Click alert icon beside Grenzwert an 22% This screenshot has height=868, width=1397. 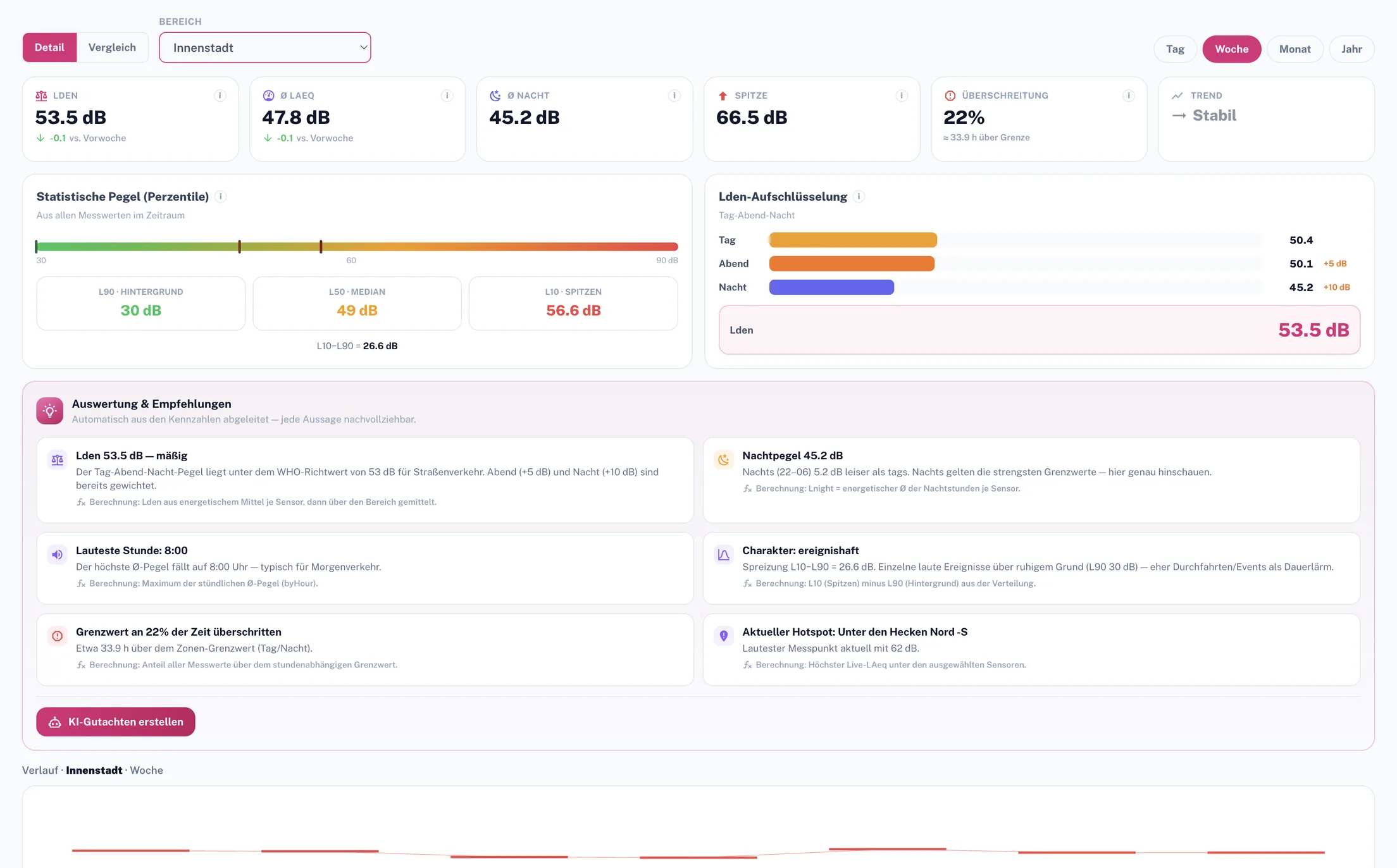coord(58,636)
